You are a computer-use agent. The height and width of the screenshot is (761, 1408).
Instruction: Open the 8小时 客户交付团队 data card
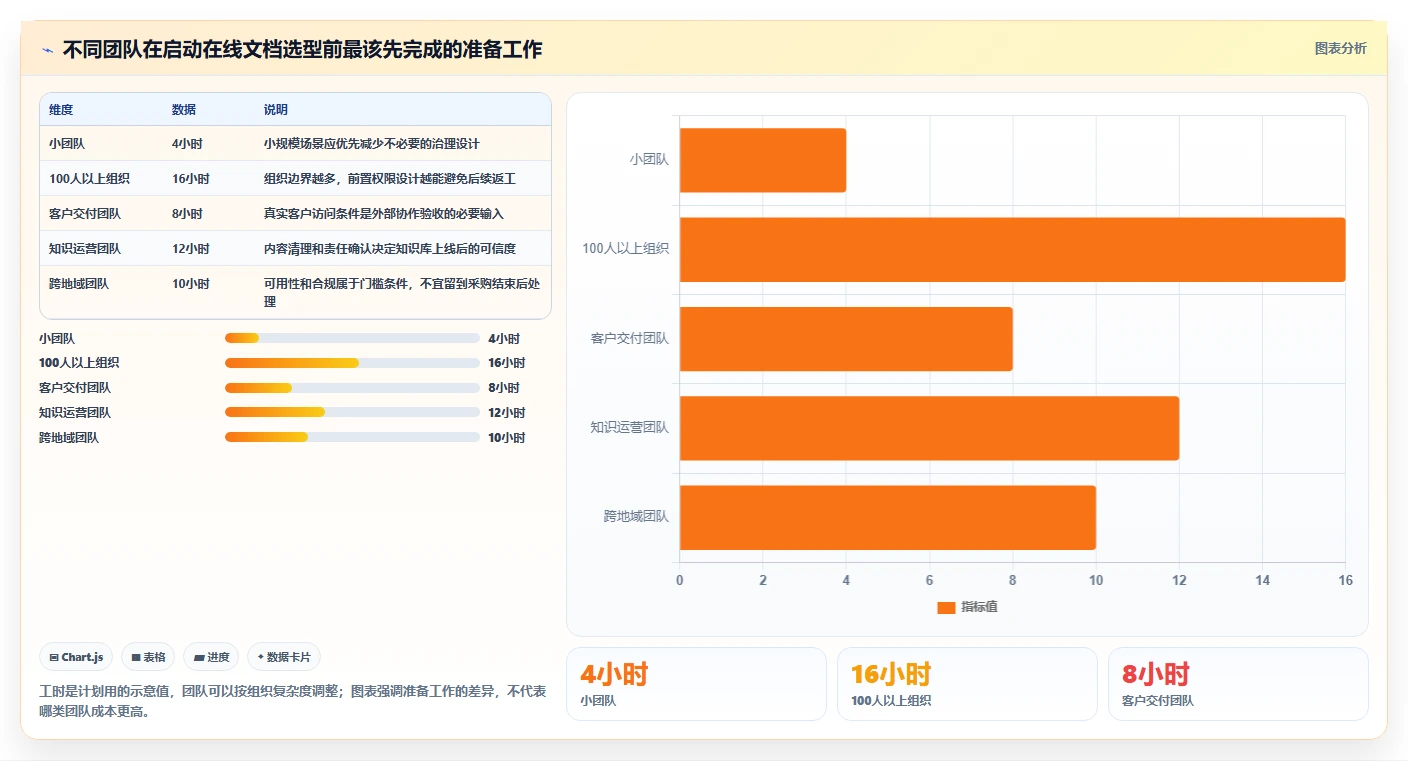click(x=1238, y=684)
